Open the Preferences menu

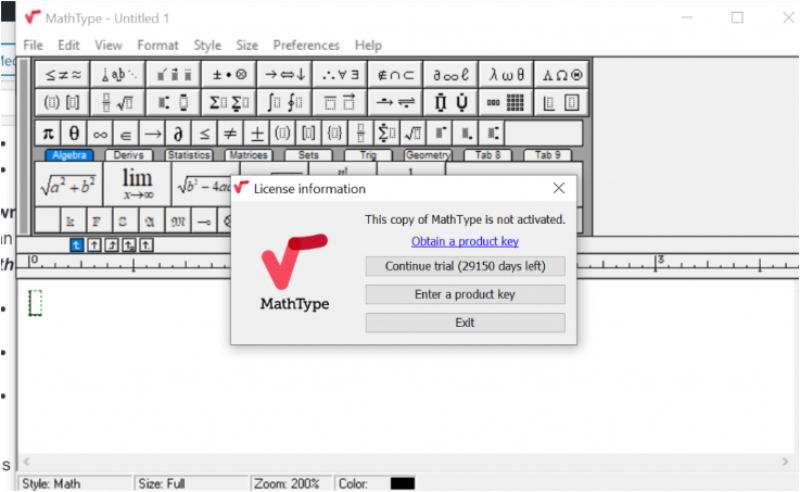pyautogui.click(x=306, y=45)
